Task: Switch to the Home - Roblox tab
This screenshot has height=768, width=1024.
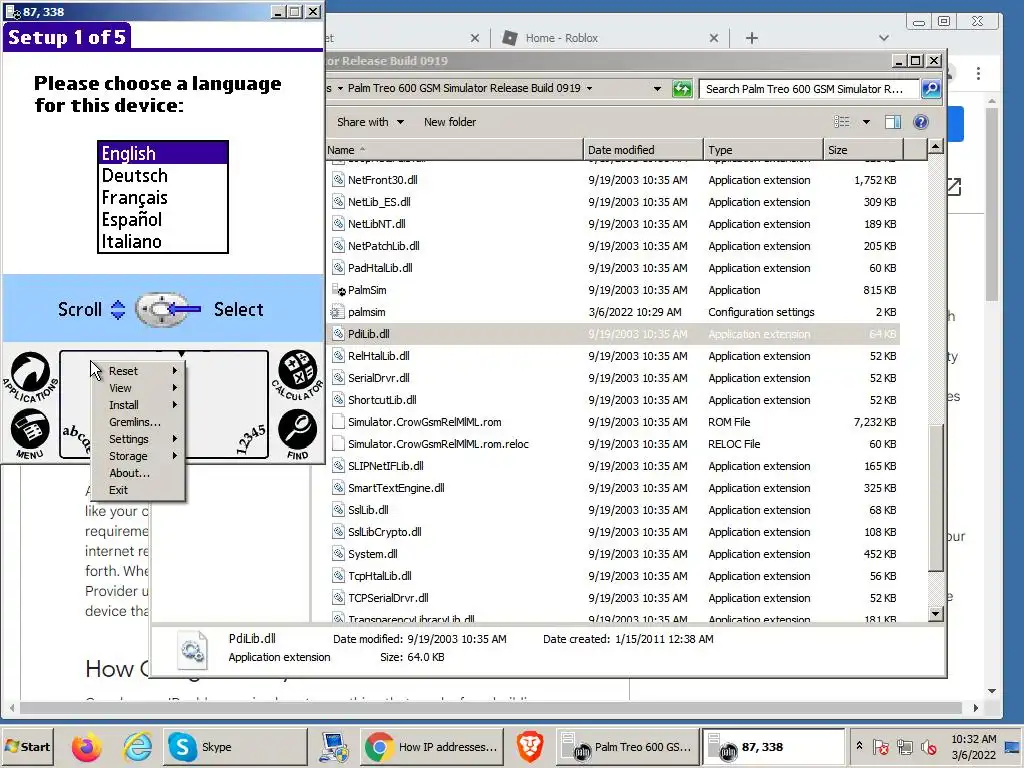Action: 561,38
